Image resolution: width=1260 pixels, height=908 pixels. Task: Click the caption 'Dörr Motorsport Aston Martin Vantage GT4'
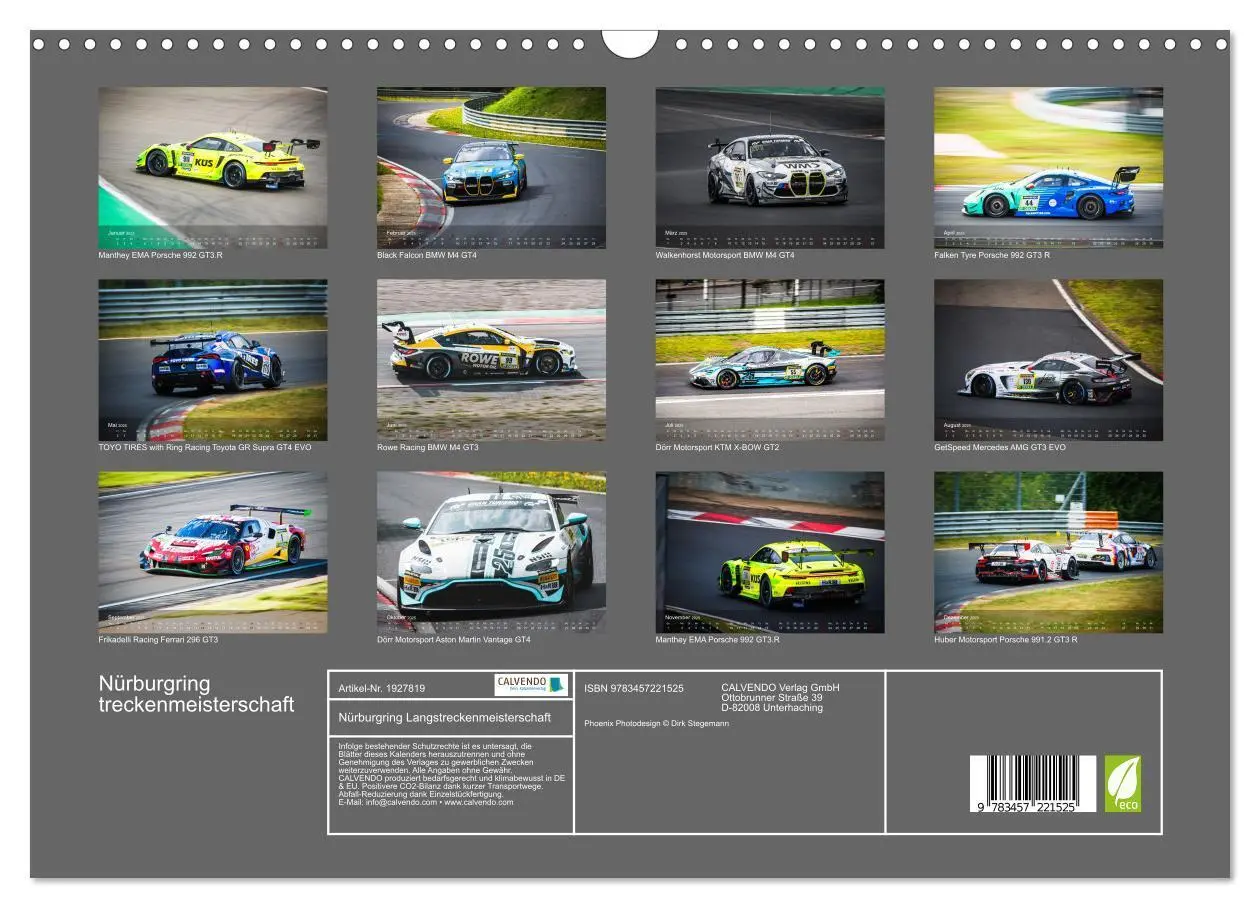(454, 640)
